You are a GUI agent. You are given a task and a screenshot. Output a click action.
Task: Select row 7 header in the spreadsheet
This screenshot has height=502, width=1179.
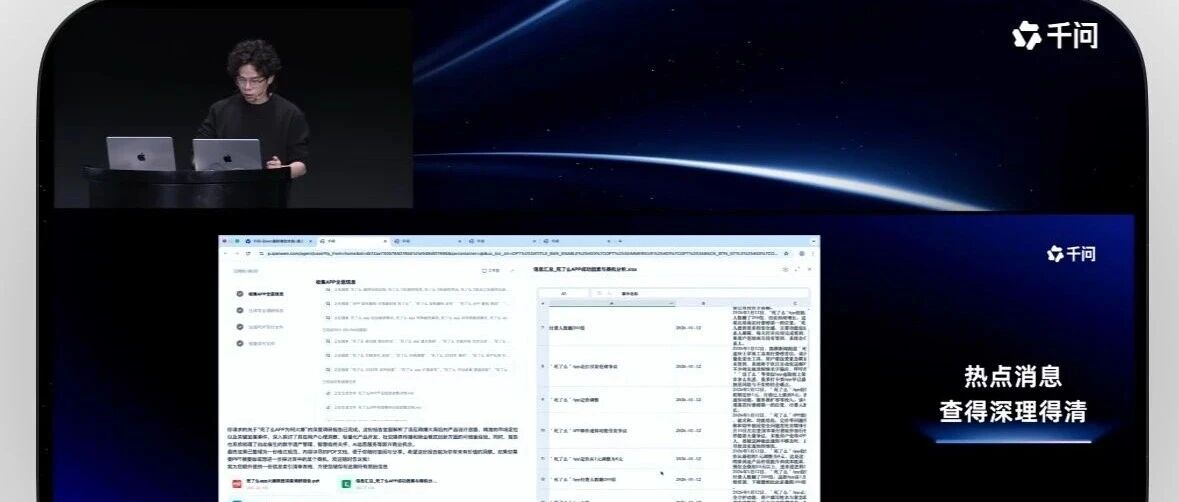pos(543,328)
